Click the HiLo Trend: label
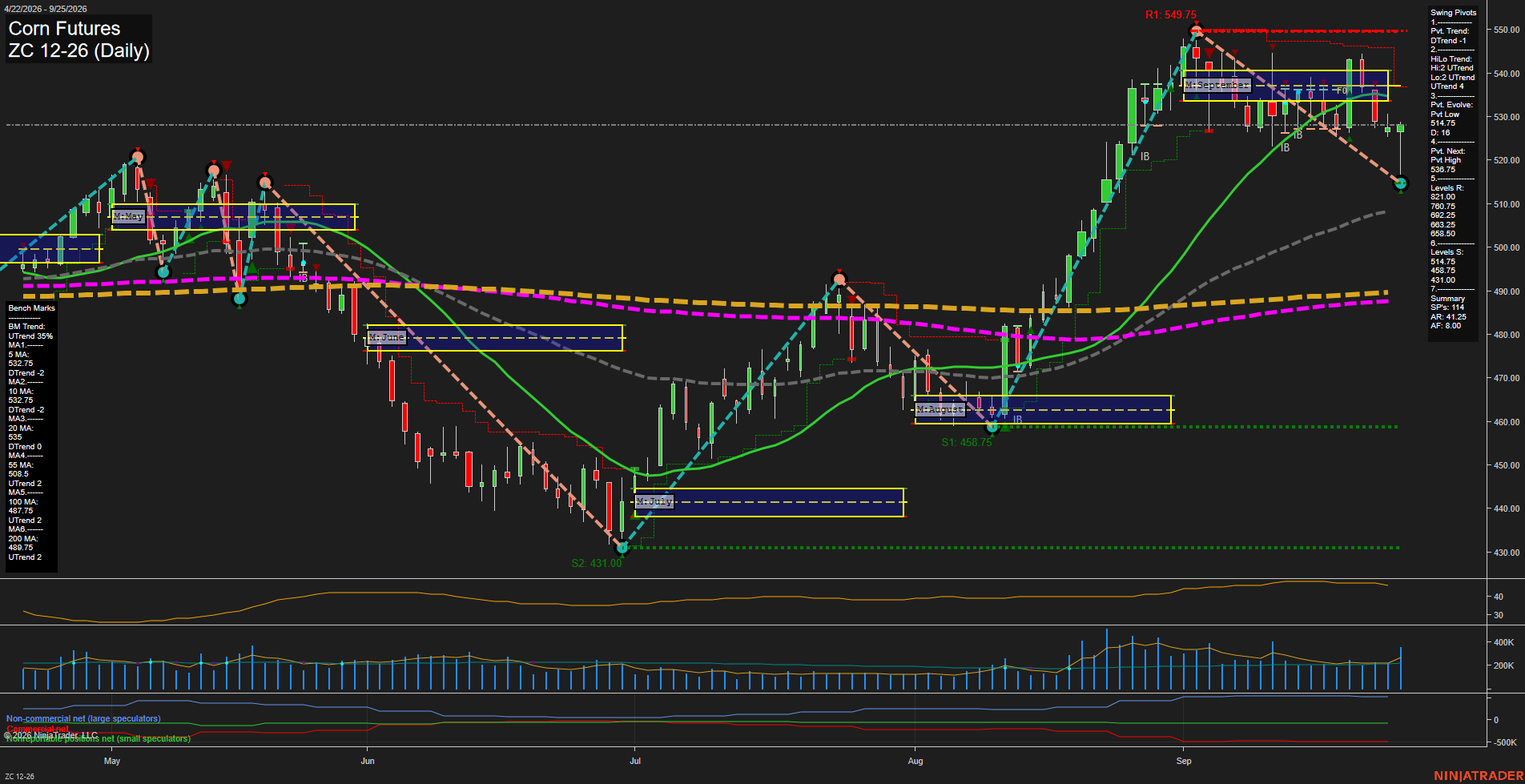The height and width of the screenshot is (784, 1525). (x=1451, y=59)
